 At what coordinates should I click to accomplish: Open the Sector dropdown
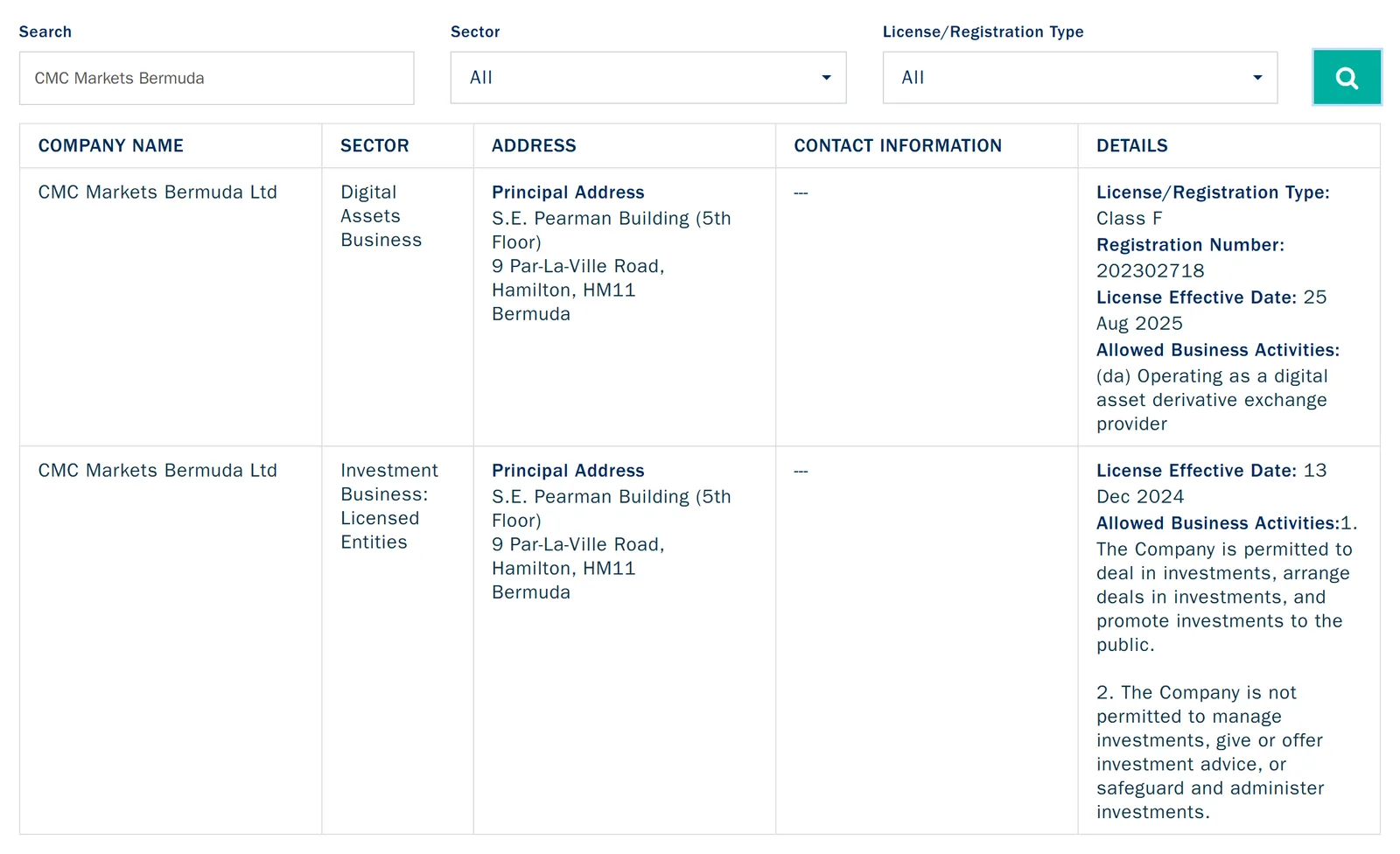[x=648, y=78]
